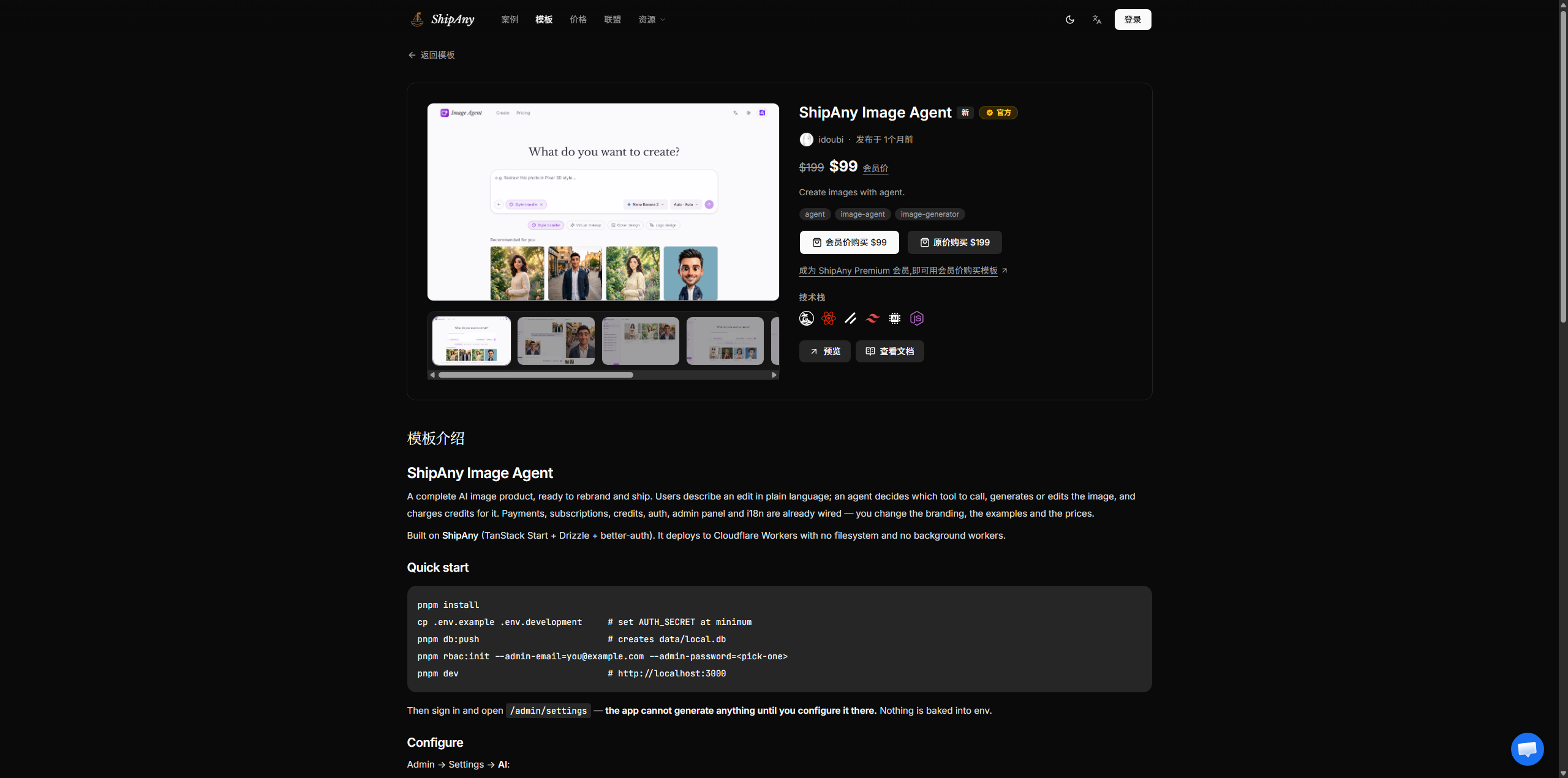
Task: Click the bold ShipAny word in 'Built on'
Action: coord(460,536)
